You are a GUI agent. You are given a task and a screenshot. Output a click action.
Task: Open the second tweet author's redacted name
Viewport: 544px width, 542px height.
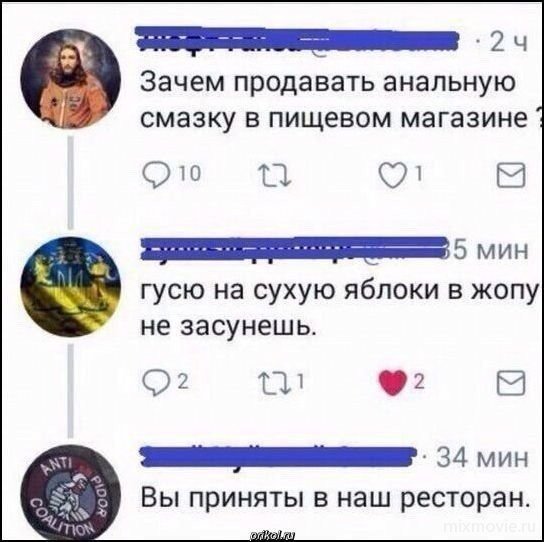(293, 249)
